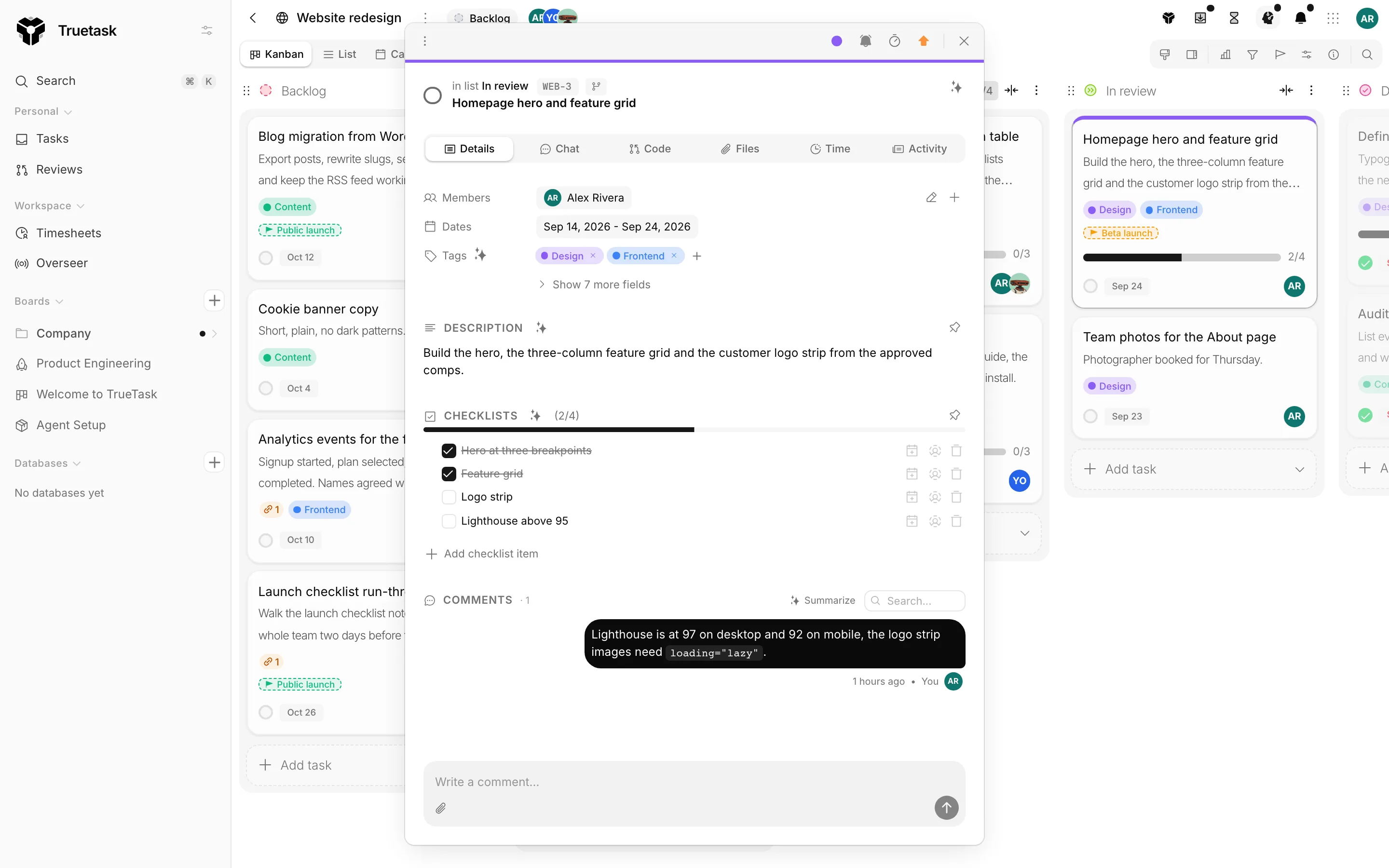Mark Cookie banner copy complete circle
This screenshot has height=868, width=1389.
(265, 388)
